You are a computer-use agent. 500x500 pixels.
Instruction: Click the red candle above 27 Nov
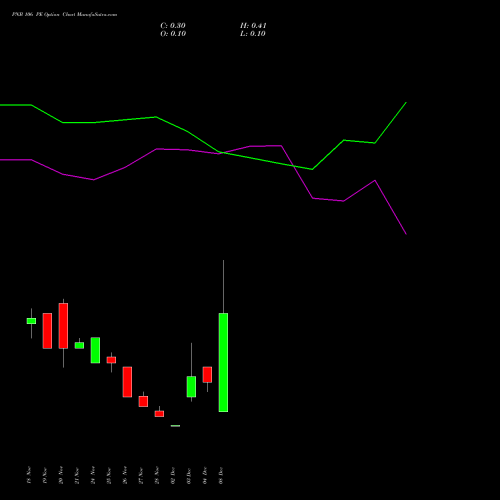tap(143, 401)
